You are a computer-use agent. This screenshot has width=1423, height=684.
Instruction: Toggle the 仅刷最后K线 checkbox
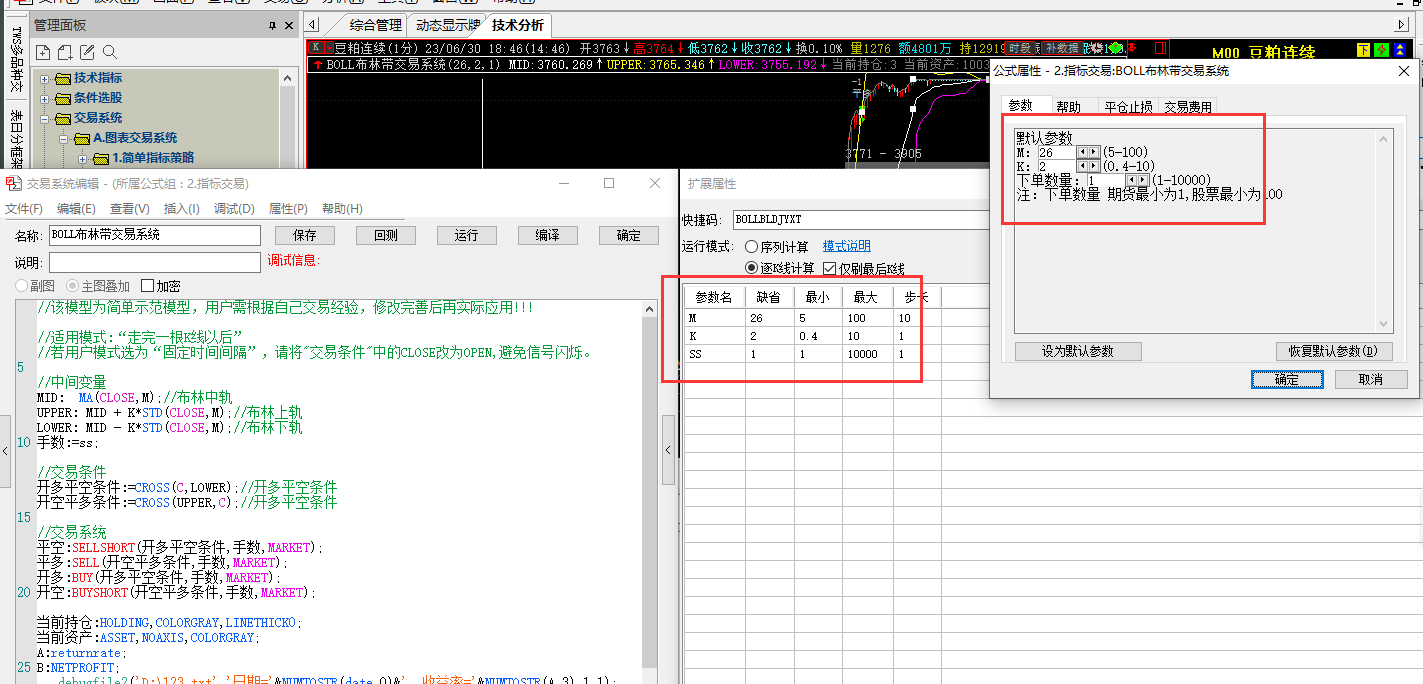tap(829, 268)
